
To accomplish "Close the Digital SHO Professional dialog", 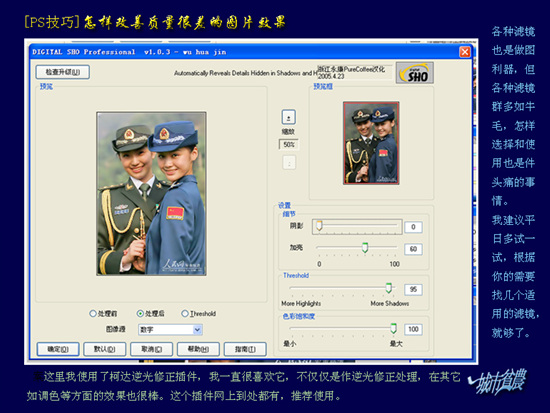I will 465,52.
